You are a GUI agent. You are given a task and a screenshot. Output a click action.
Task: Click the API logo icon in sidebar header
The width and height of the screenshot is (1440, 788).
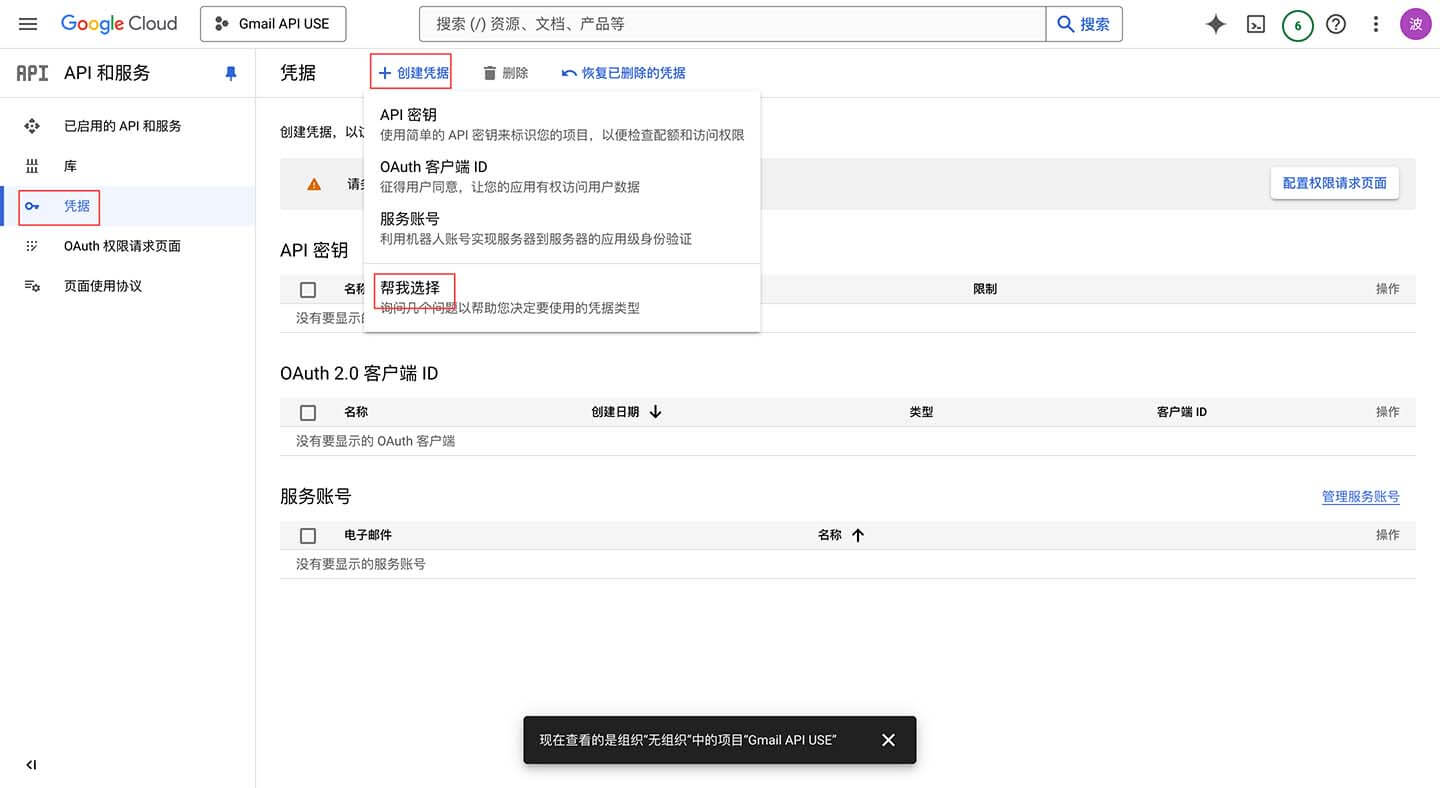click(x=32, y=73)
